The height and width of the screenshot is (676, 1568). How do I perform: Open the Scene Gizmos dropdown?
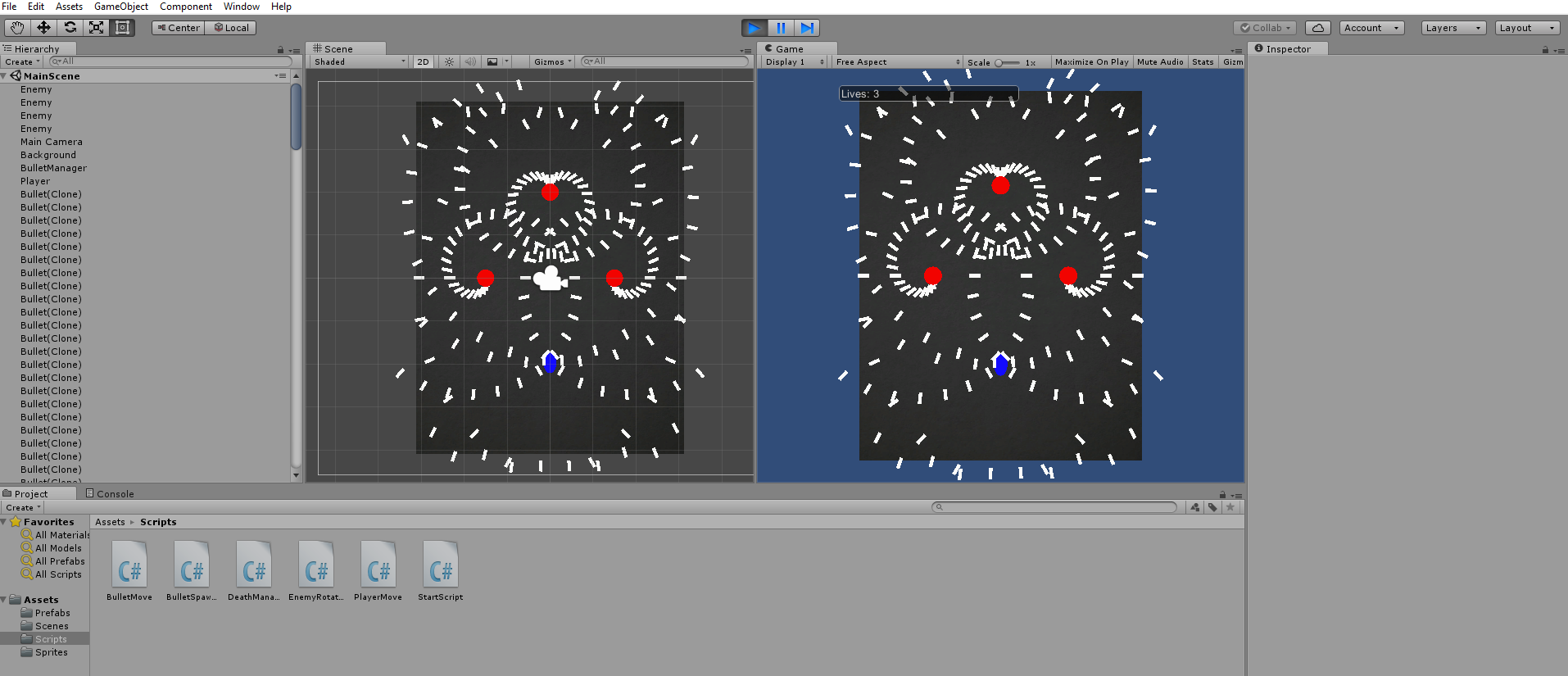click(552, 61)
